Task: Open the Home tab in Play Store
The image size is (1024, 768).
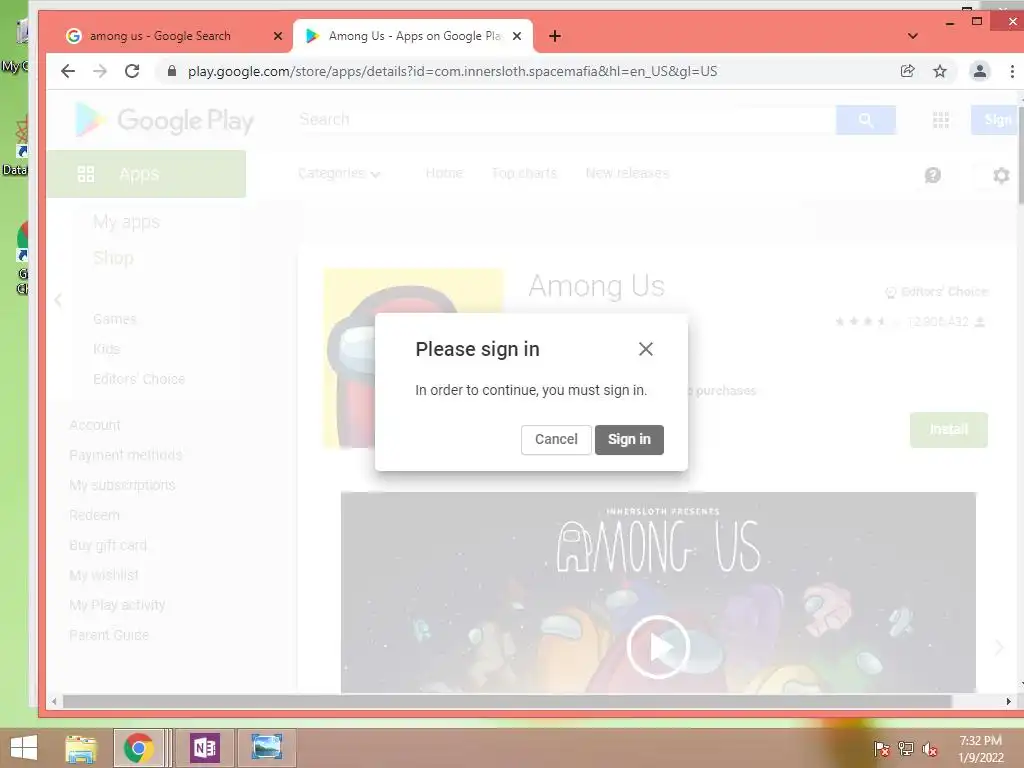Action: [444, 174]
